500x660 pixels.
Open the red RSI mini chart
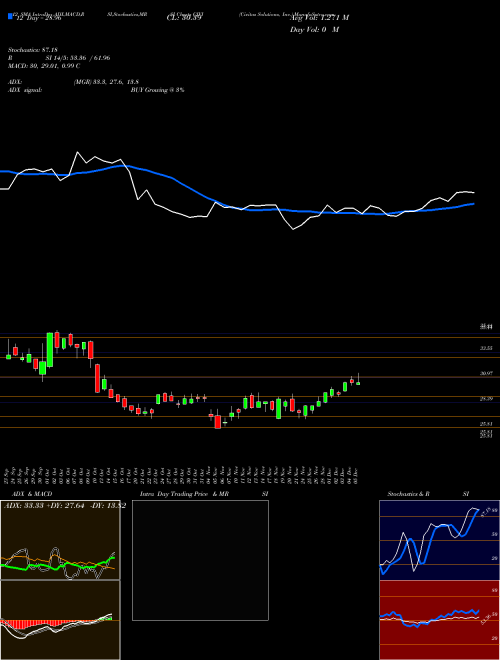coord(439,620)
